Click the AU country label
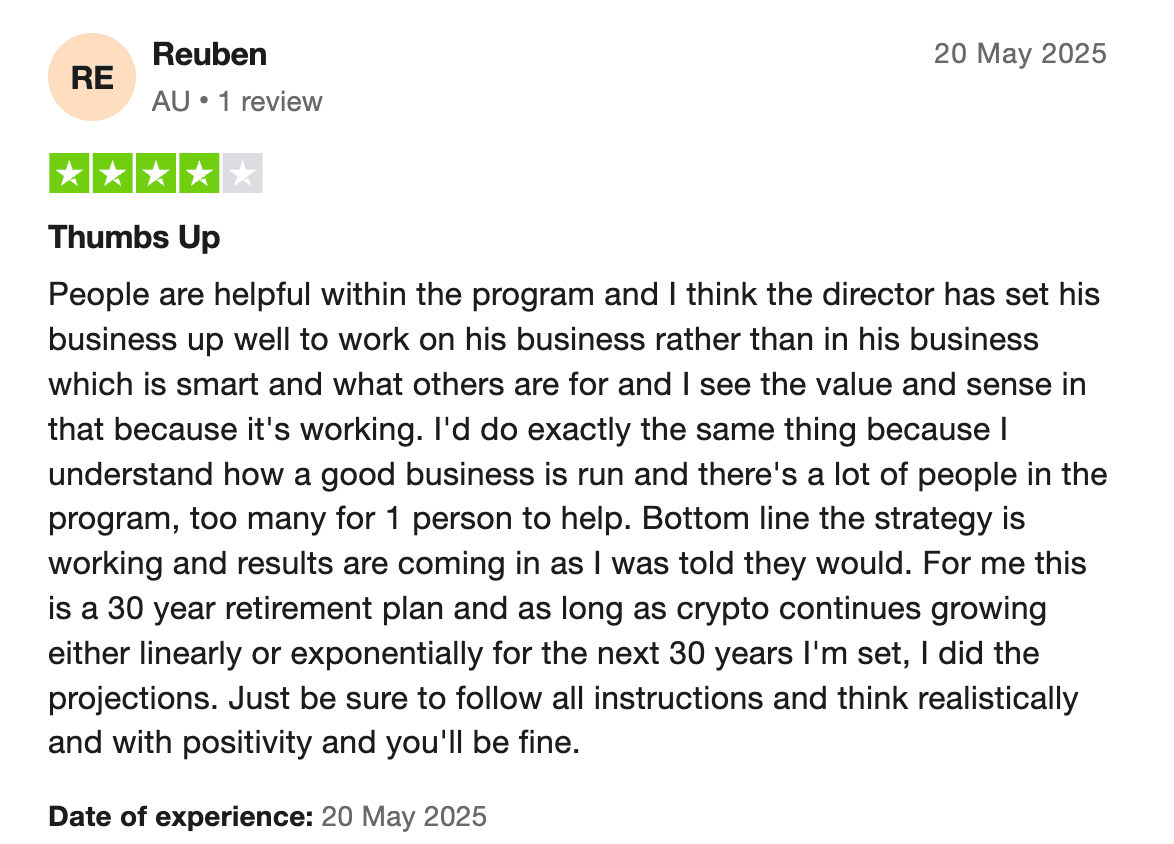The height and width of the screenshot is (844, 1174). 170,102
